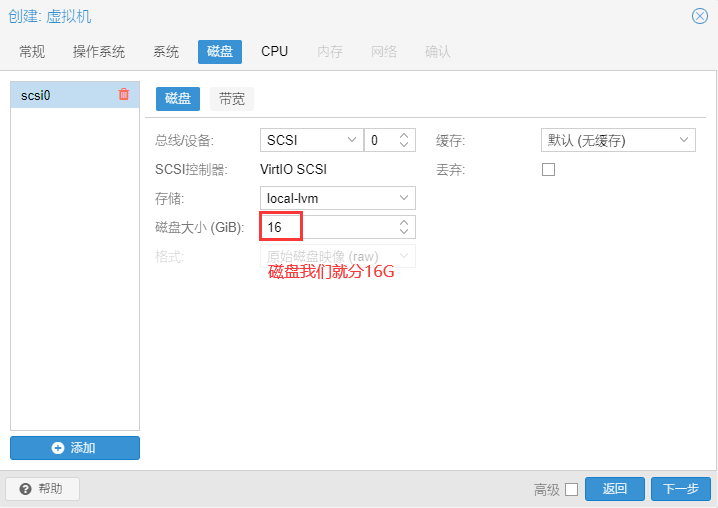Increase the device number with spinner
718x508 pixels.
pyautogui.click(x=404, y=136)
